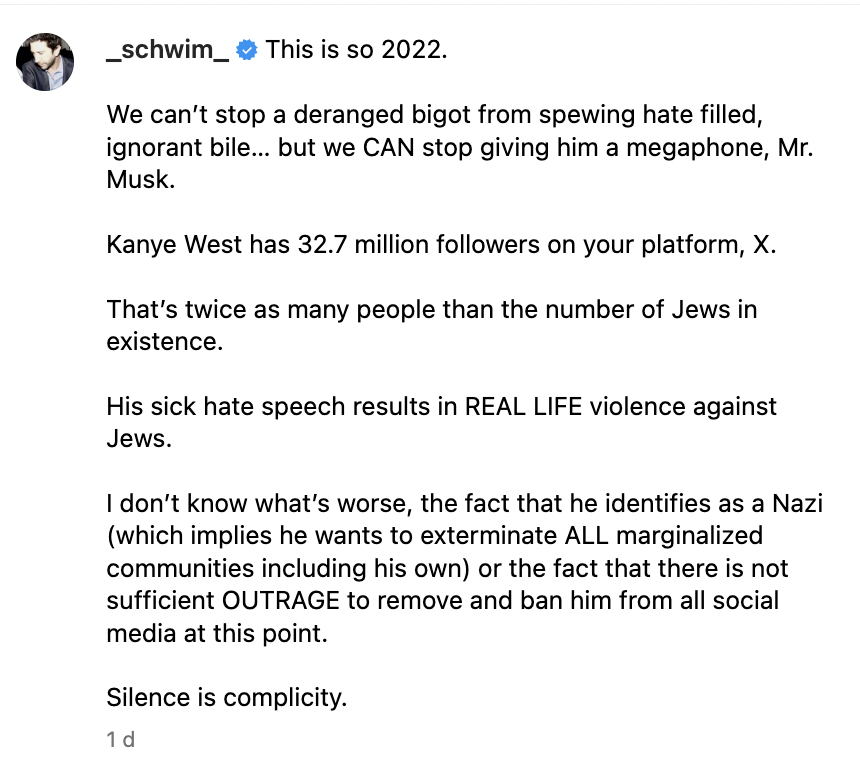Click the _schwim_ username link

(x=167, y=50)
